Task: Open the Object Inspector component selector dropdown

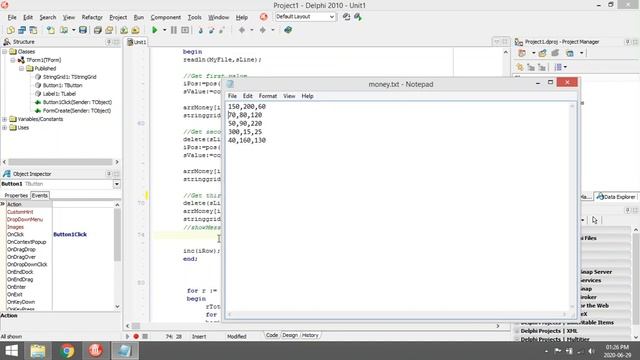Action: click(x=117, y=184)
